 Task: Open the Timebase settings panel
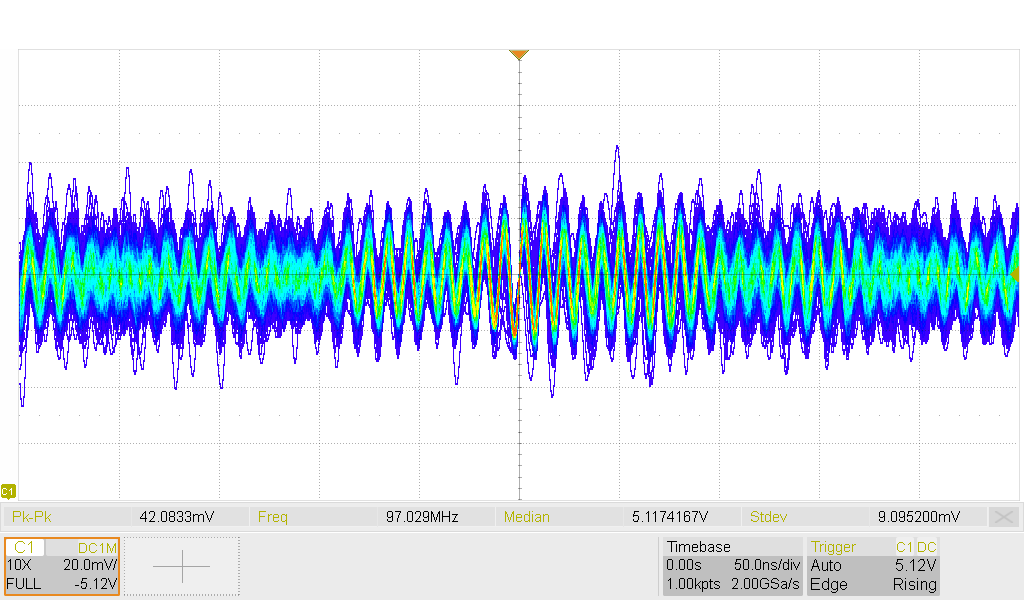[x=699, y=547]
